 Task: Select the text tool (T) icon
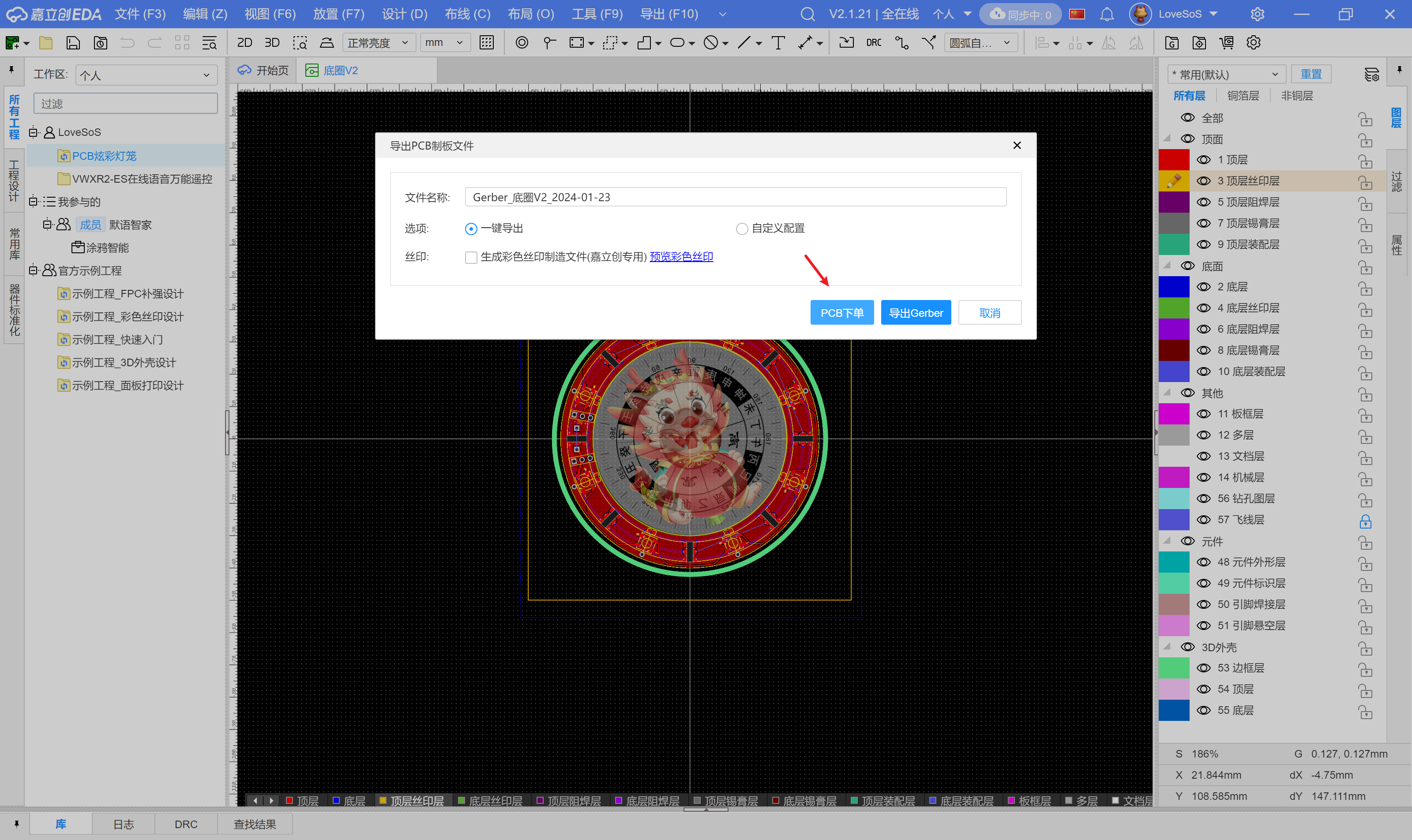point(778,42)
